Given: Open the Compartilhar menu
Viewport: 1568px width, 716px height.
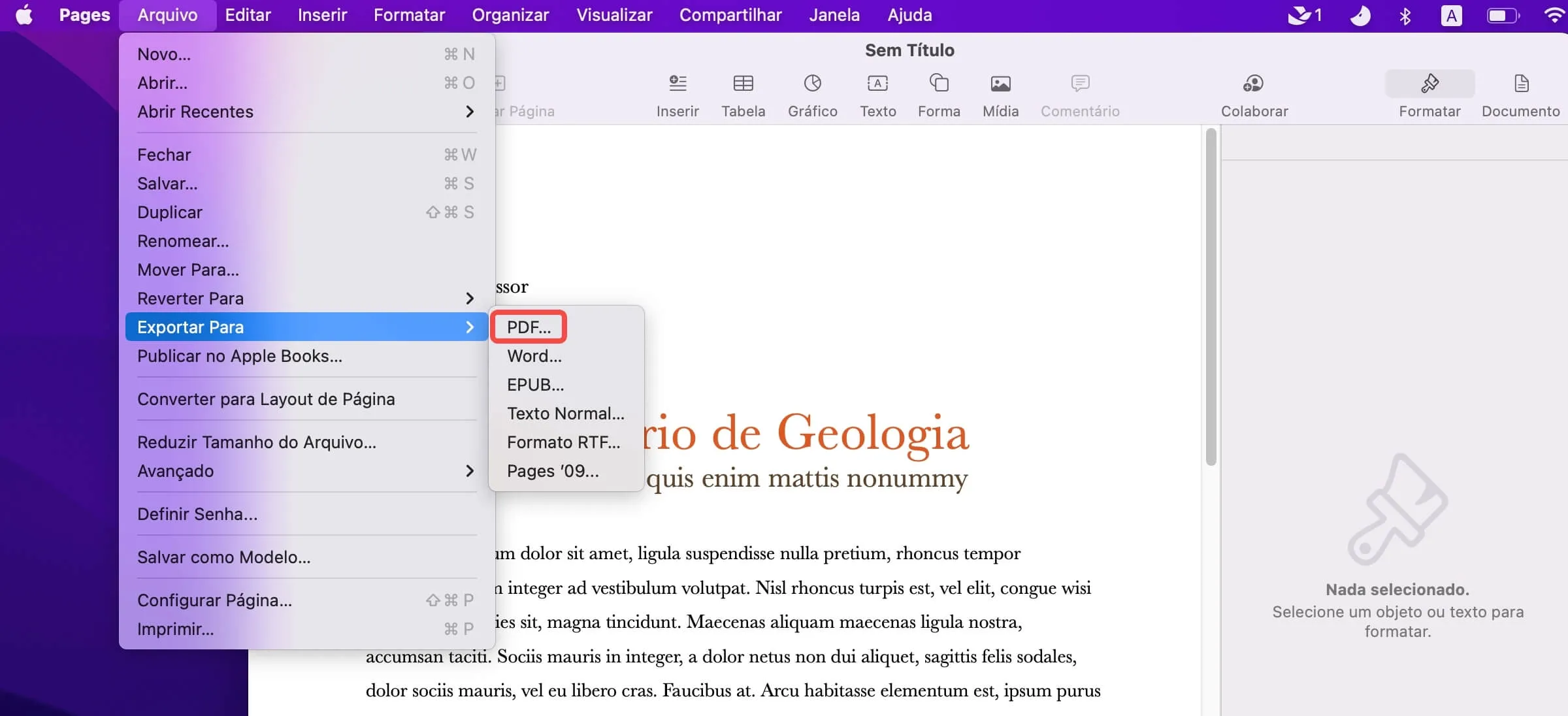Looking at the screenshot, I should click(x=730, y=14).
